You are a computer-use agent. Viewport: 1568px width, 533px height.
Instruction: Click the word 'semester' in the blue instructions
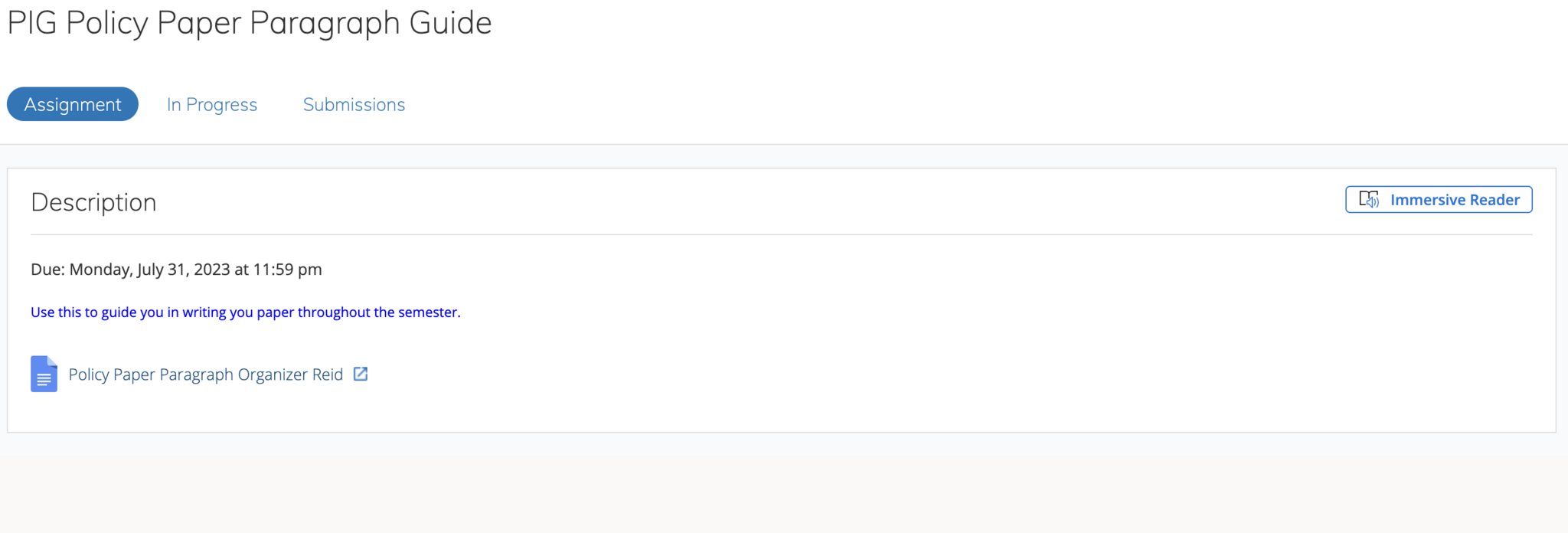427,312
